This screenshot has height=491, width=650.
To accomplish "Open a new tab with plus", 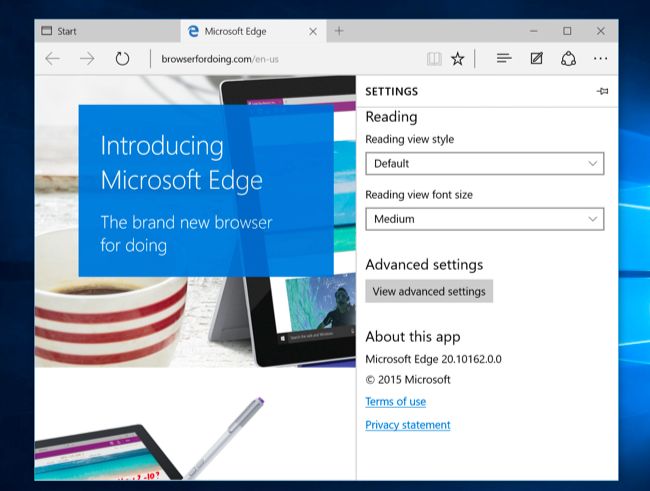I will [339, 31].
